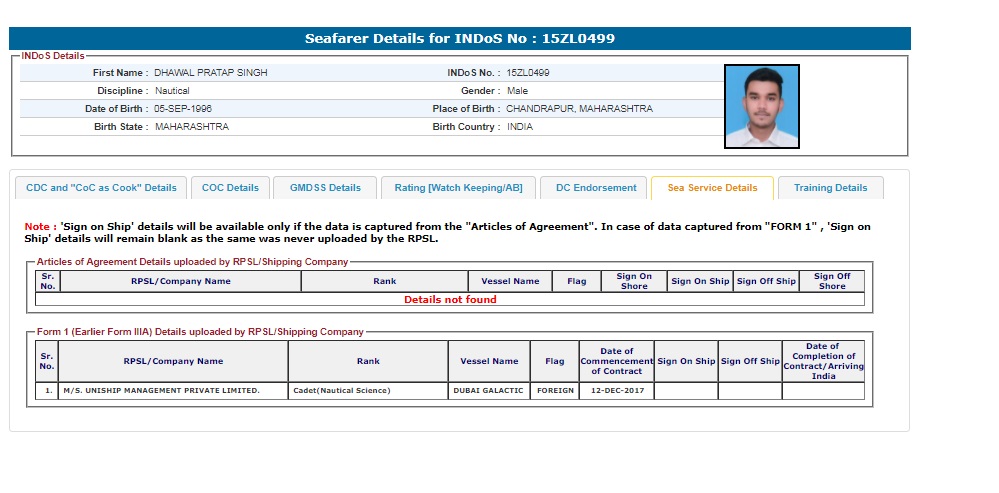Click the "Details not found" message row
The width and height of the screenshot is (999, 493).
(450, 299)
